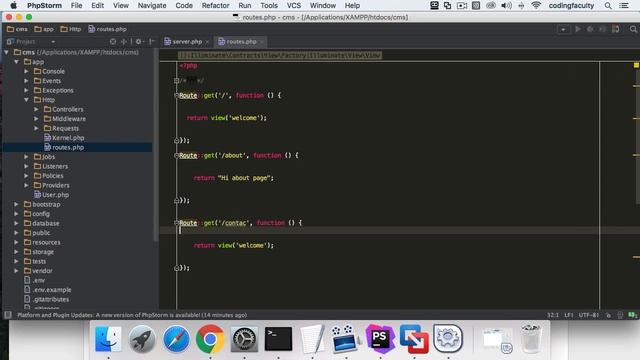Launch Safari from the Dock

[176, 339]
